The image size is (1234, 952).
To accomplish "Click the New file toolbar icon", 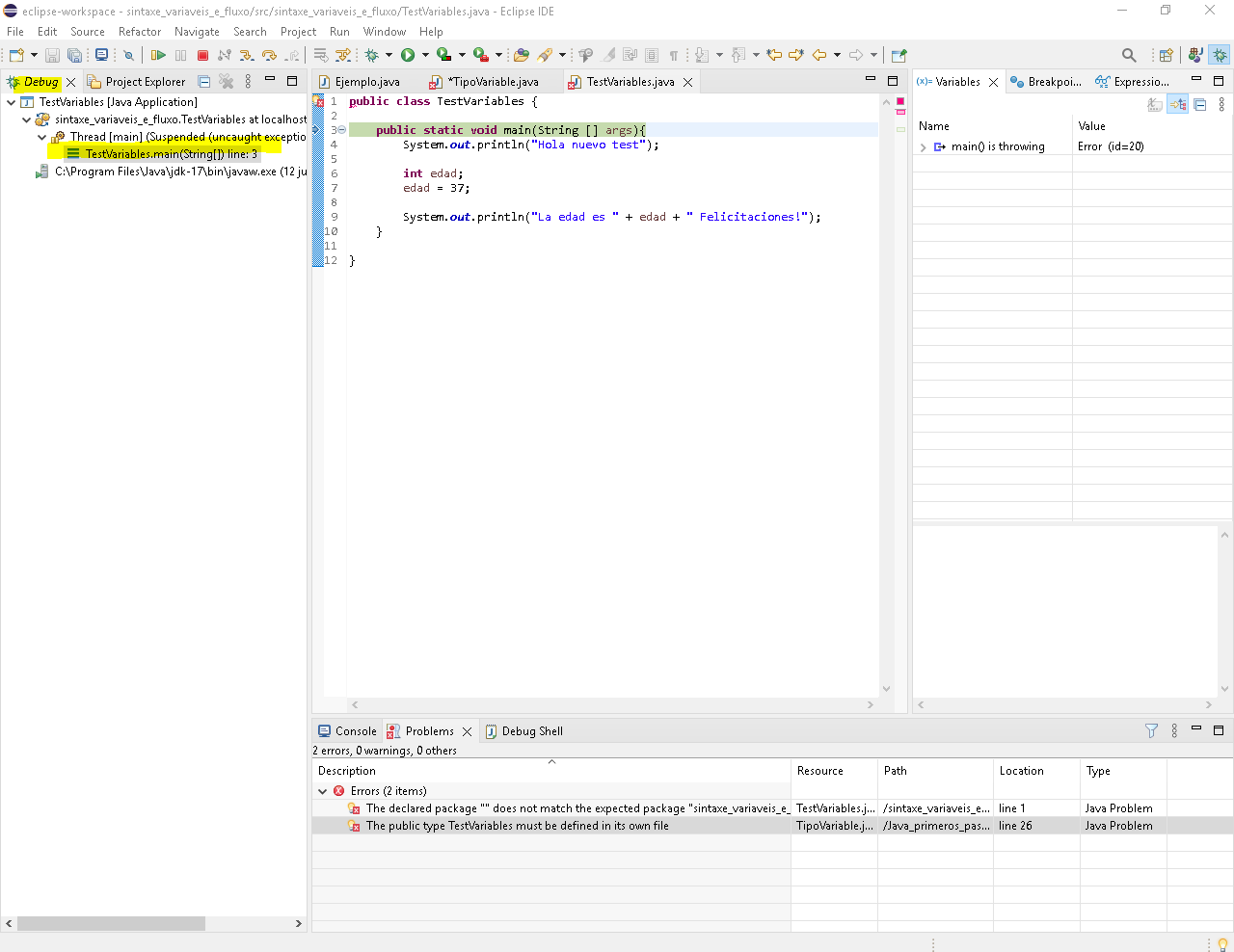I will pos(15,55).
